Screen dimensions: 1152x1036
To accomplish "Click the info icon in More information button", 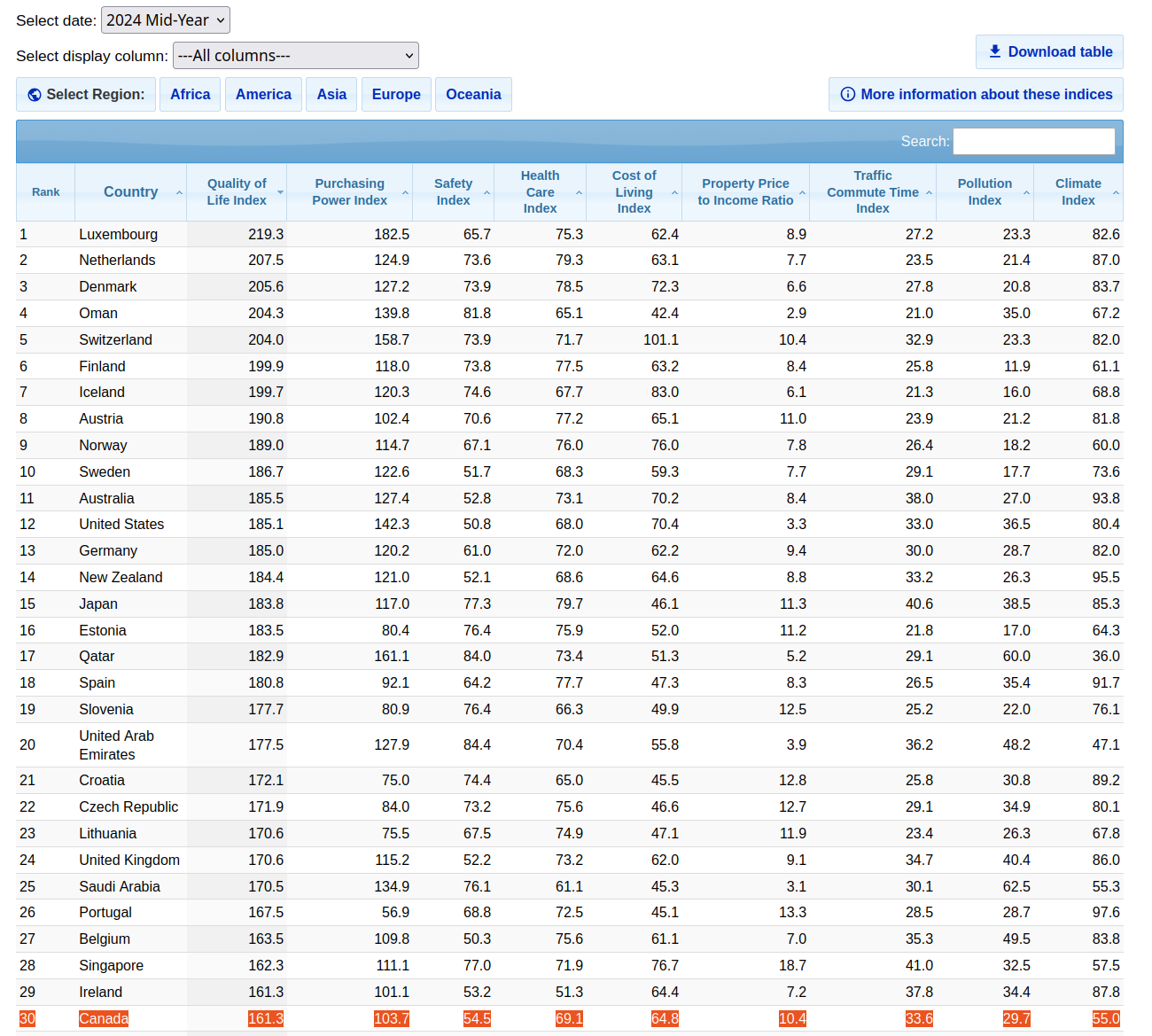I will pyautogui.click(x=848, y=94).
